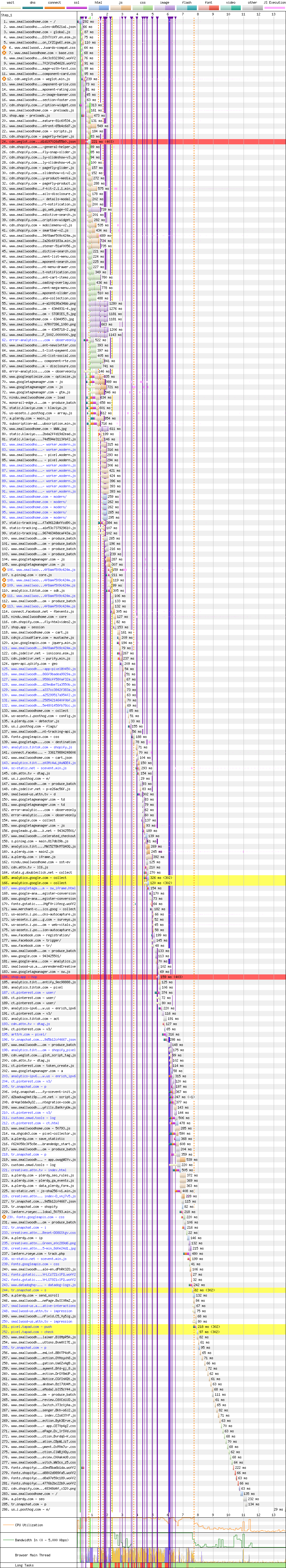Click the JS Execution legend swatch
Image resolution: width=286 pixels, height=1568 pixels.
click(274, 8)
